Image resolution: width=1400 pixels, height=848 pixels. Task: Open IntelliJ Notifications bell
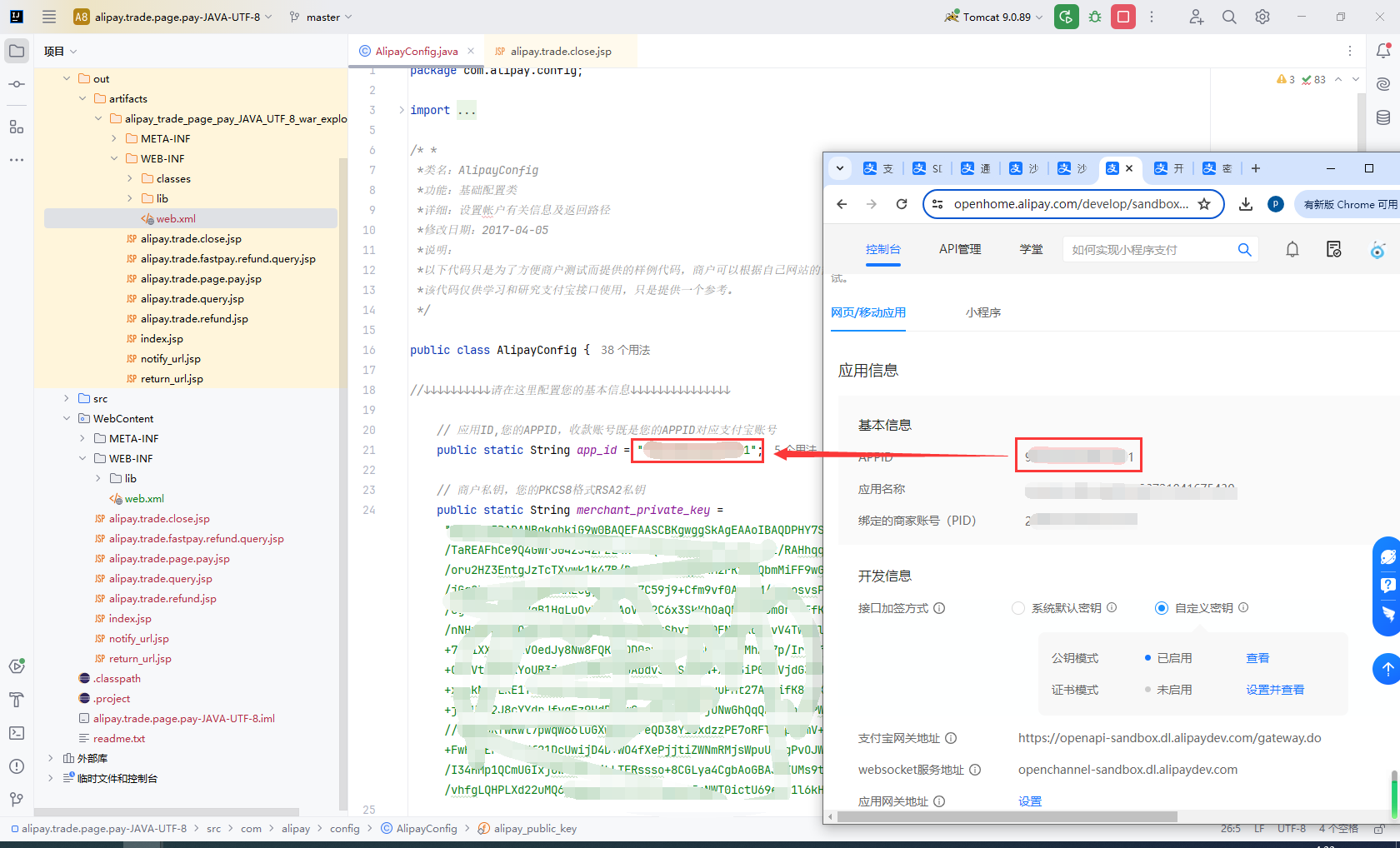tap(1383, 51)
